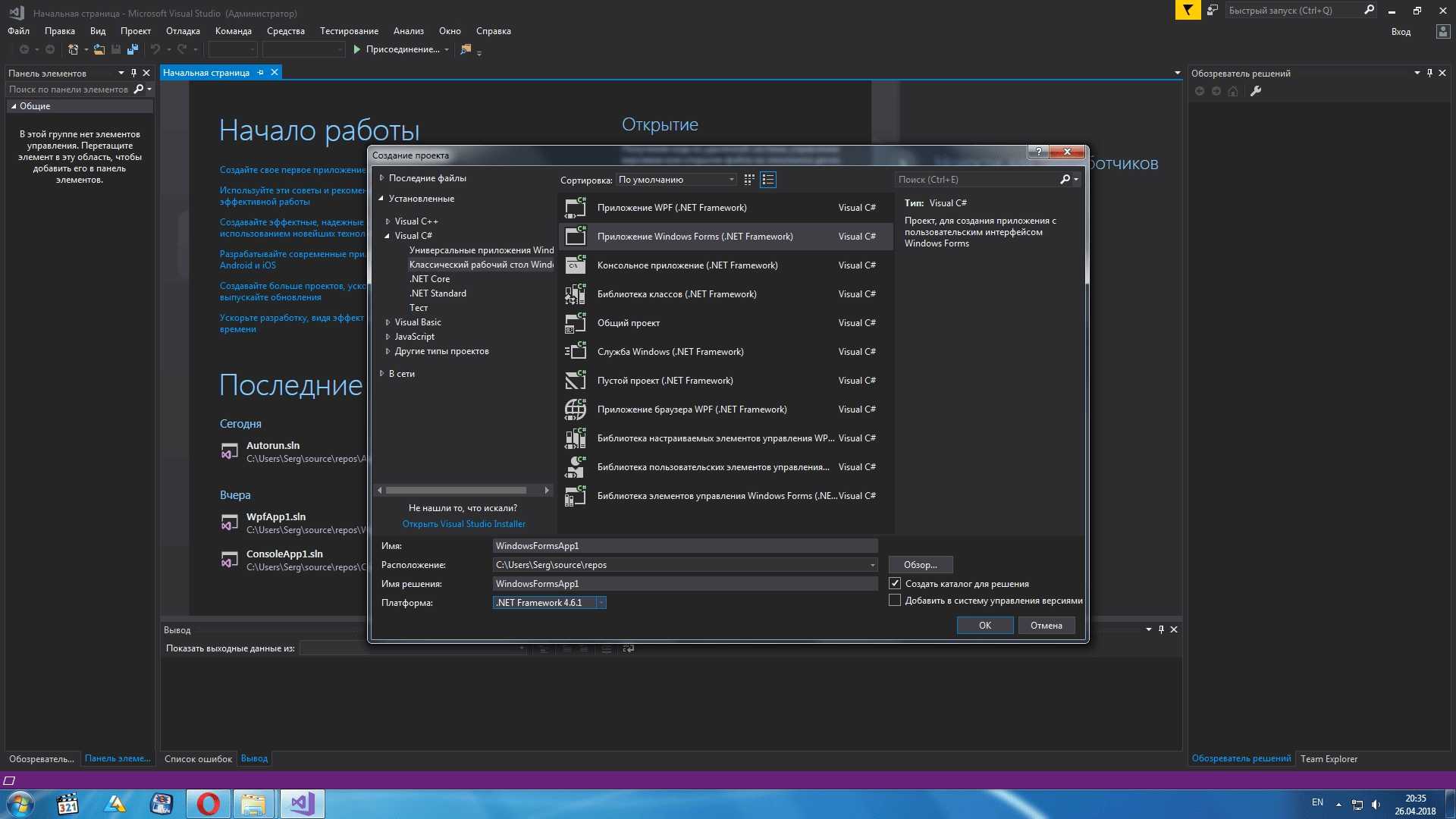Click the Отмена button
The image size is (1456, 819).
pos(1046,625)
